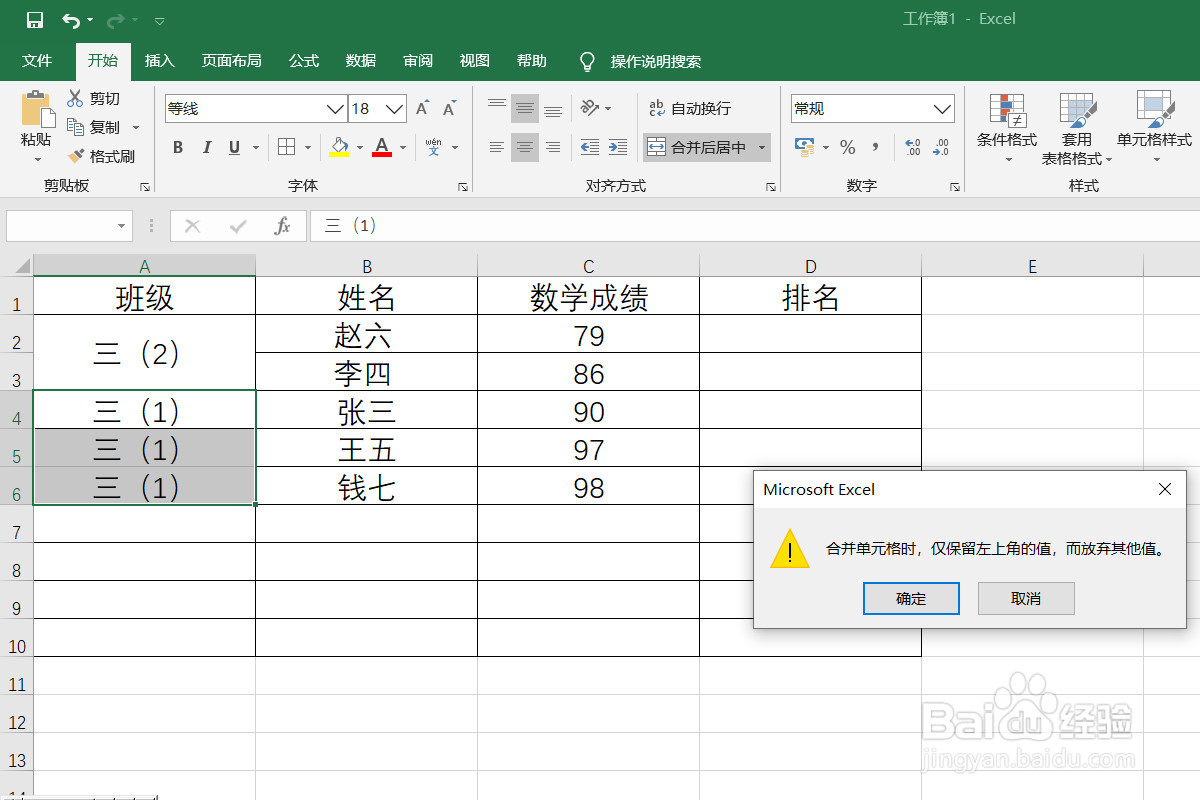Open the 数据 ribbon tab
This screenshot has width=1200, height=800.
pyautogui.click(x=359, y=61)
